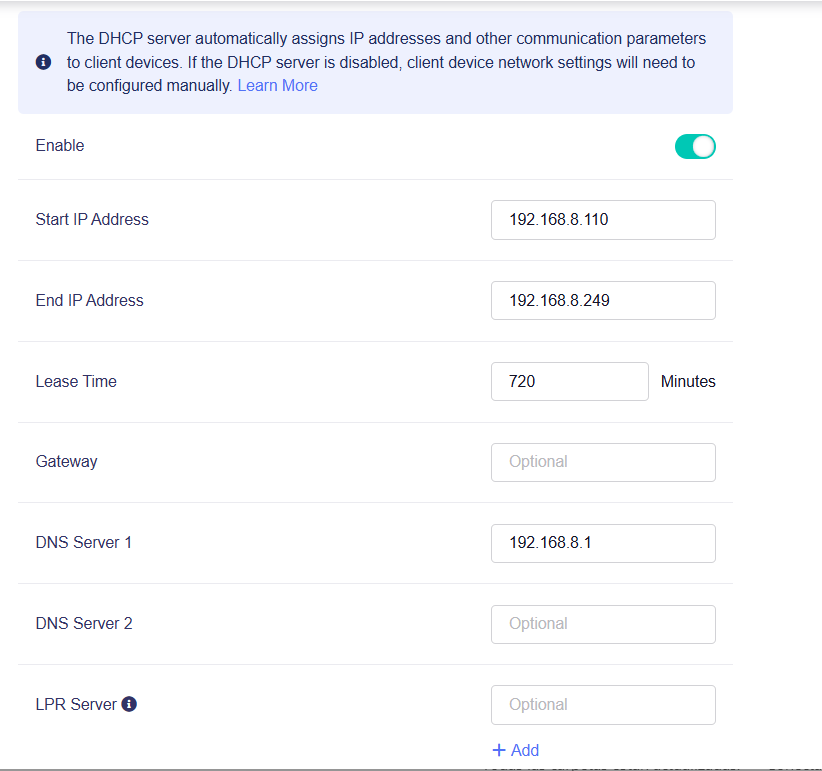Viewport: 822px width, 771px height.
Task: Click the optional Gateway input field
Action: 603,462
